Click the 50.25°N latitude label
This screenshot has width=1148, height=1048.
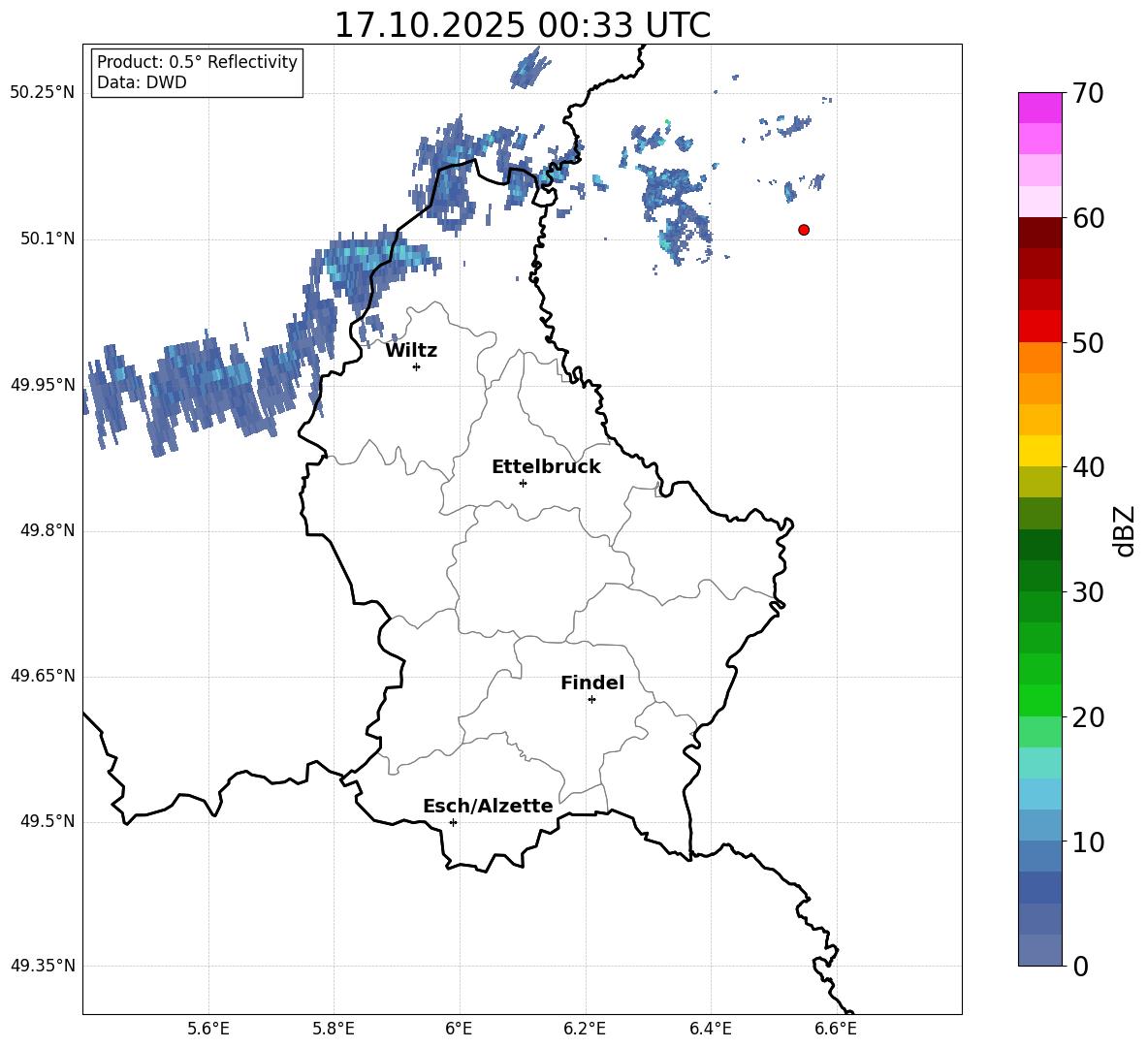[x=43, y=93]
